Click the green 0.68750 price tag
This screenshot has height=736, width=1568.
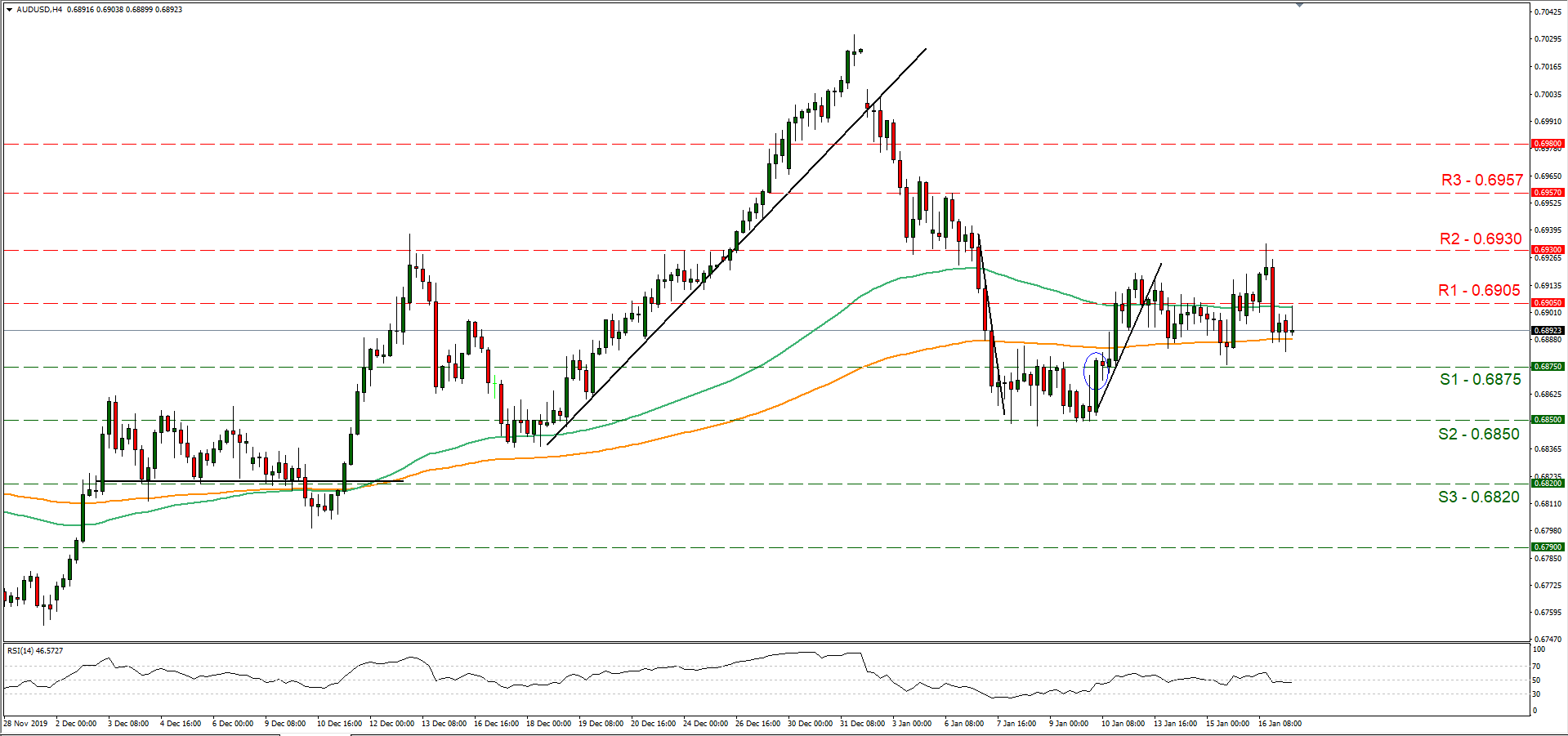[1547, 367]
